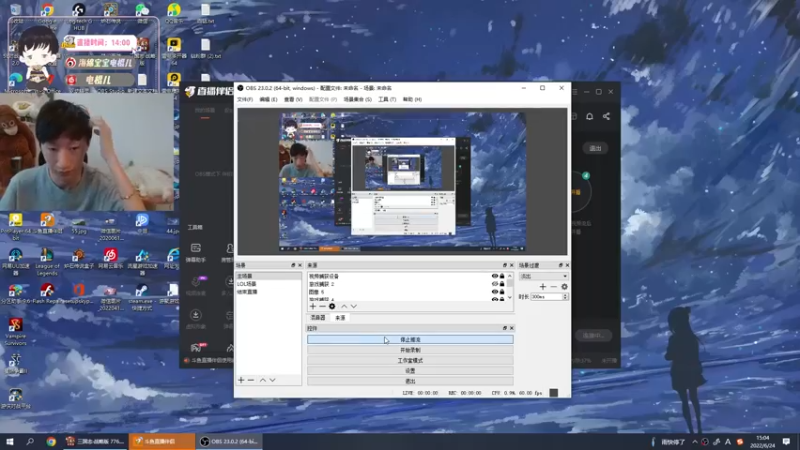Screen dimensions: 800x450
Task: Open League of Legends desktop shortcut
Action: pyautogui.click(x=47, y=262)
